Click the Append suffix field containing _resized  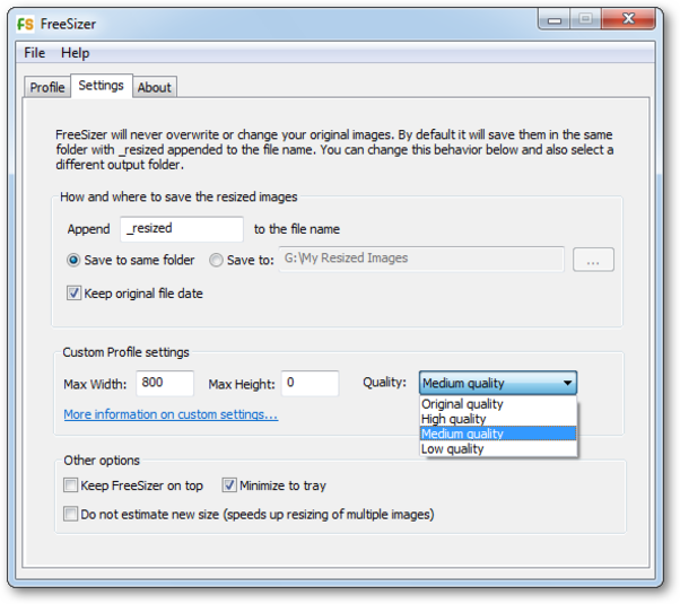pyautogui.click(x=182, y=229)
